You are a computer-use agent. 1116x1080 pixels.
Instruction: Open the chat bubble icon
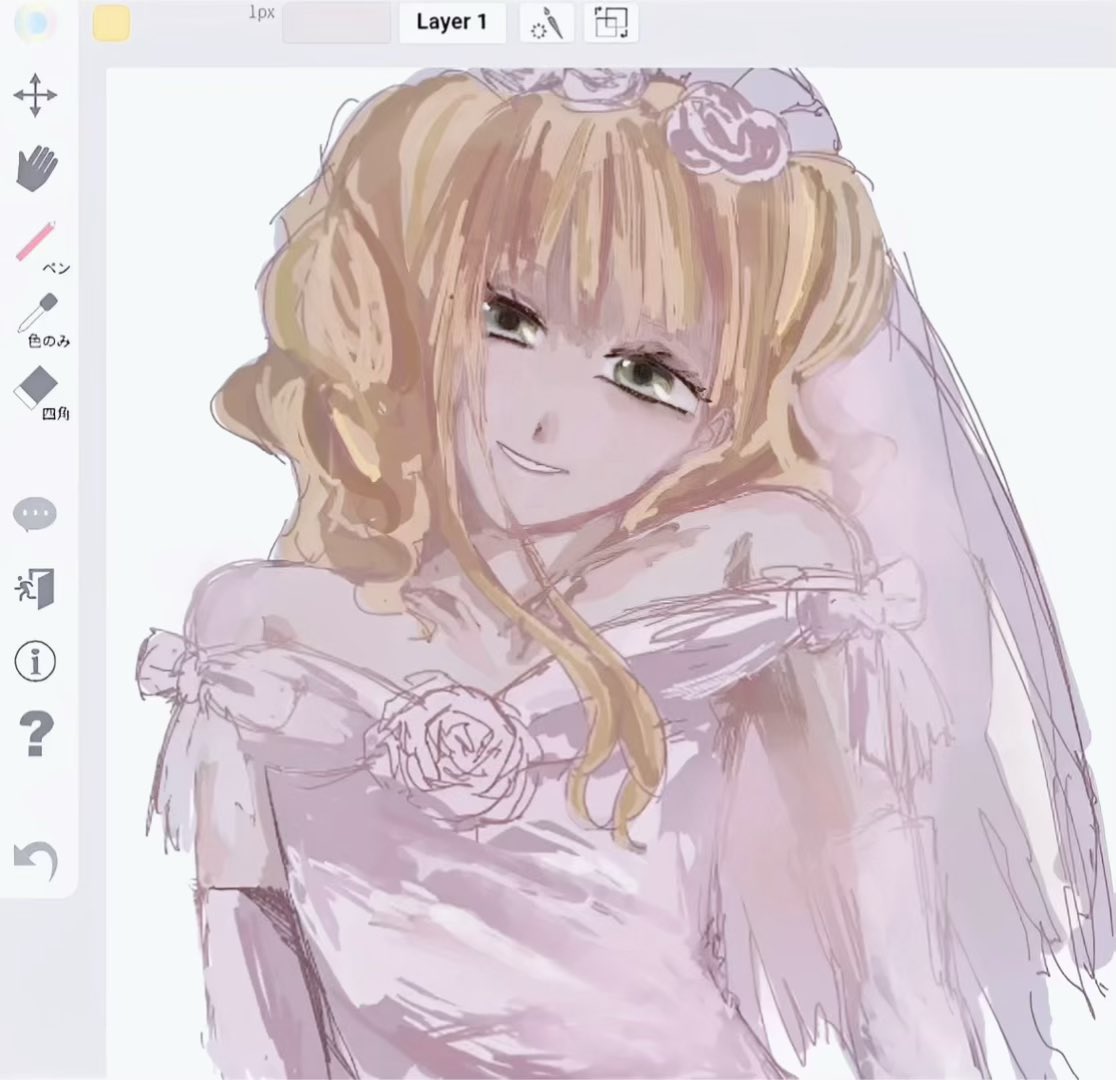pyautogui.click(x=34, y=514)
